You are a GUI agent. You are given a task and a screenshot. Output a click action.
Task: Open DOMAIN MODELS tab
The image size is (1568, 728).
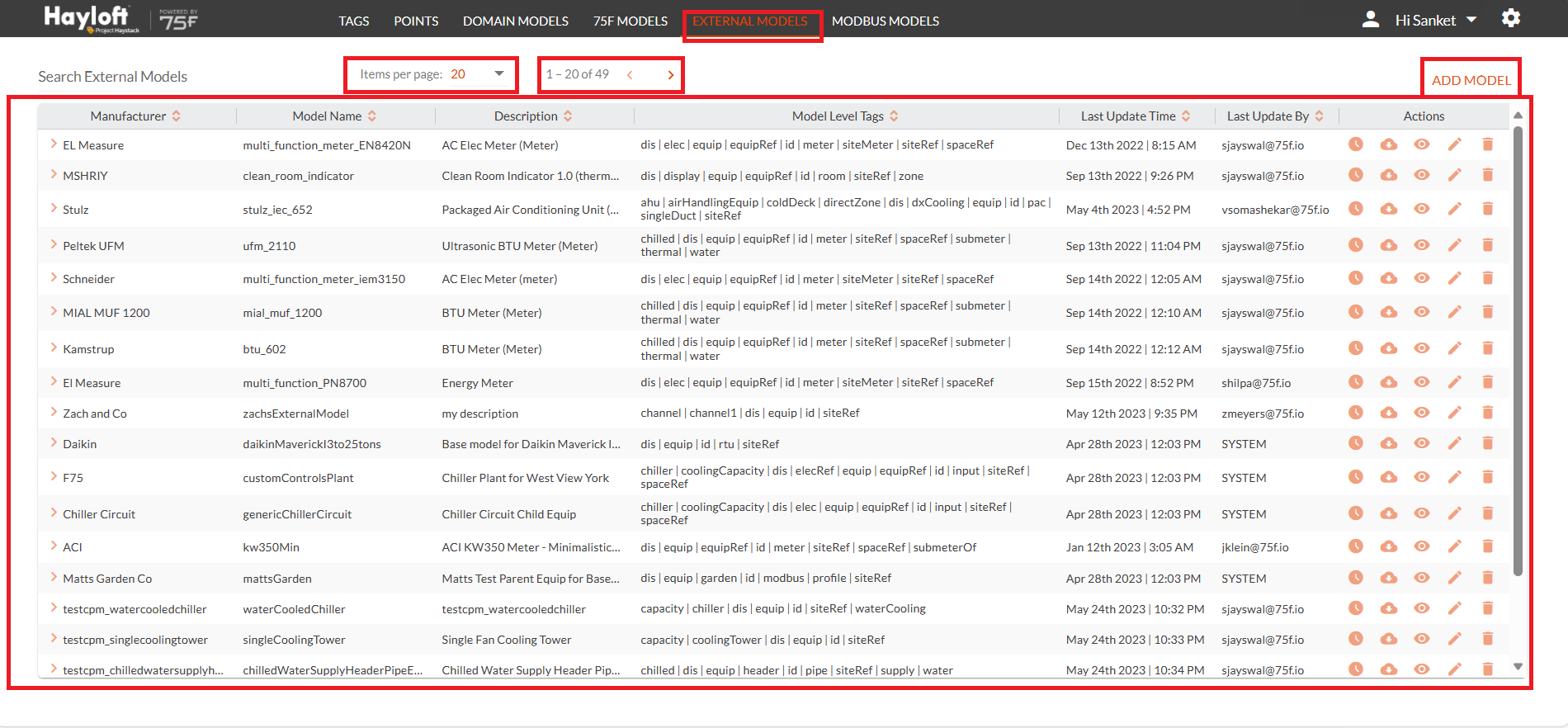516,21
